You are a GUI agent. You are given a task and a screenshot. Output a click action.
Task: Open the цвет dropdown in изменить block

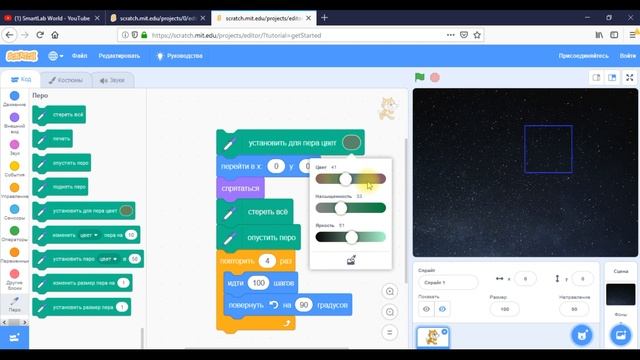[x=89, y=235]
